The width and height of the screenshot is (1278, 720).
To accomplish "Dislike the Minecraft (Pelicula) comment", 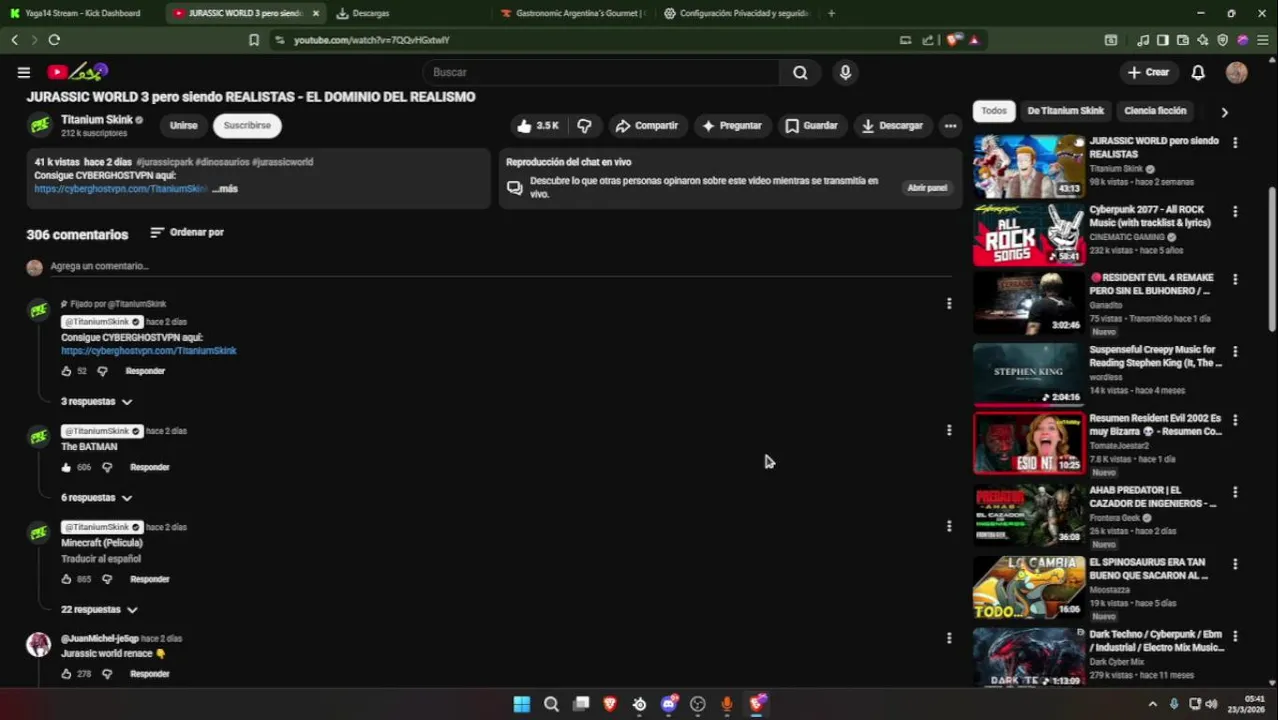I will [107, 579].
